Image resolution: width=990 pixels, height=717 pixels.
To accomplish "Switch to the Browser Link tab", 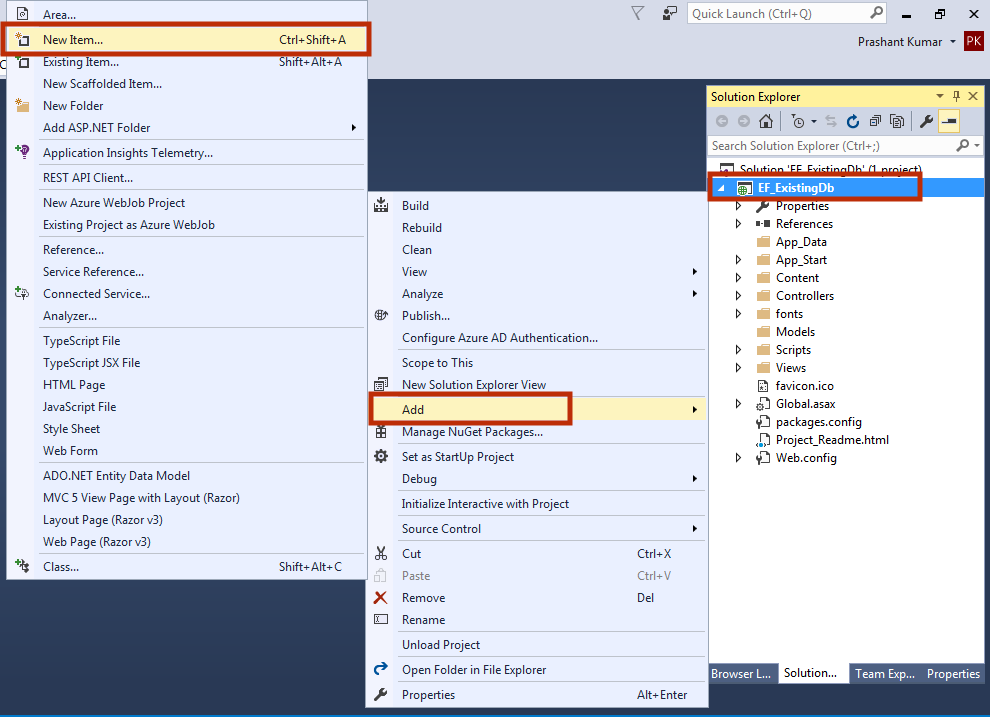I will (x=741, y=673).
